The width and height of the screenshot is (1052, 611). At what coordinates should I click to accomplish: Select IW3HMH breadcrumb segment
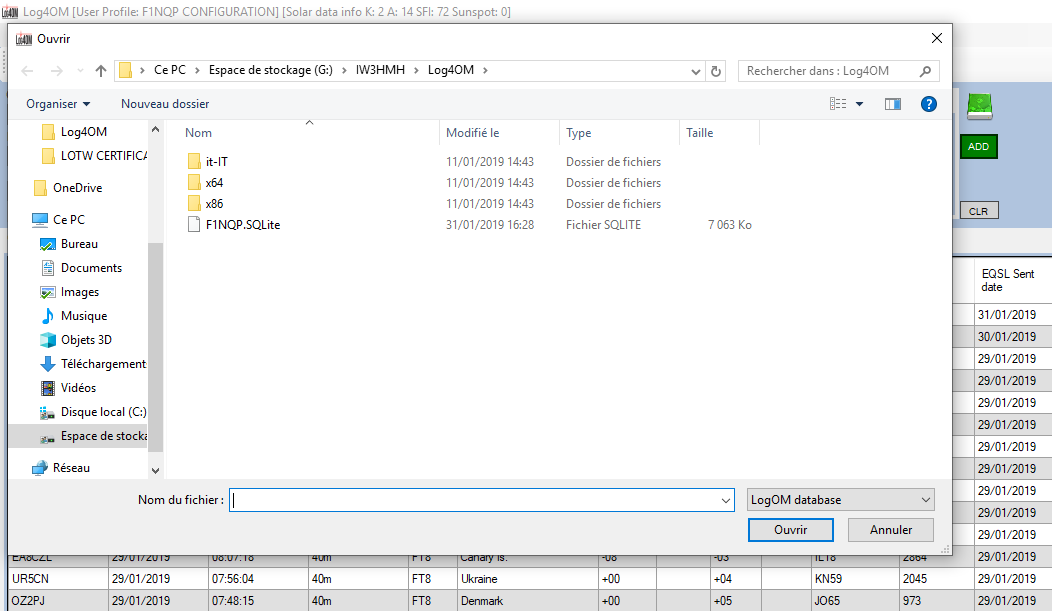(x=380, y=70)
